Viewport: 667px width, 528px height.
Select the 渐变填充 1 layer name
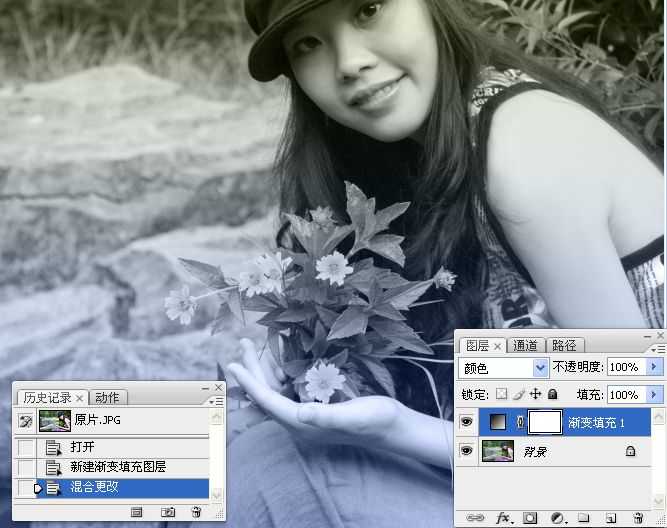(x=596, y=422)
